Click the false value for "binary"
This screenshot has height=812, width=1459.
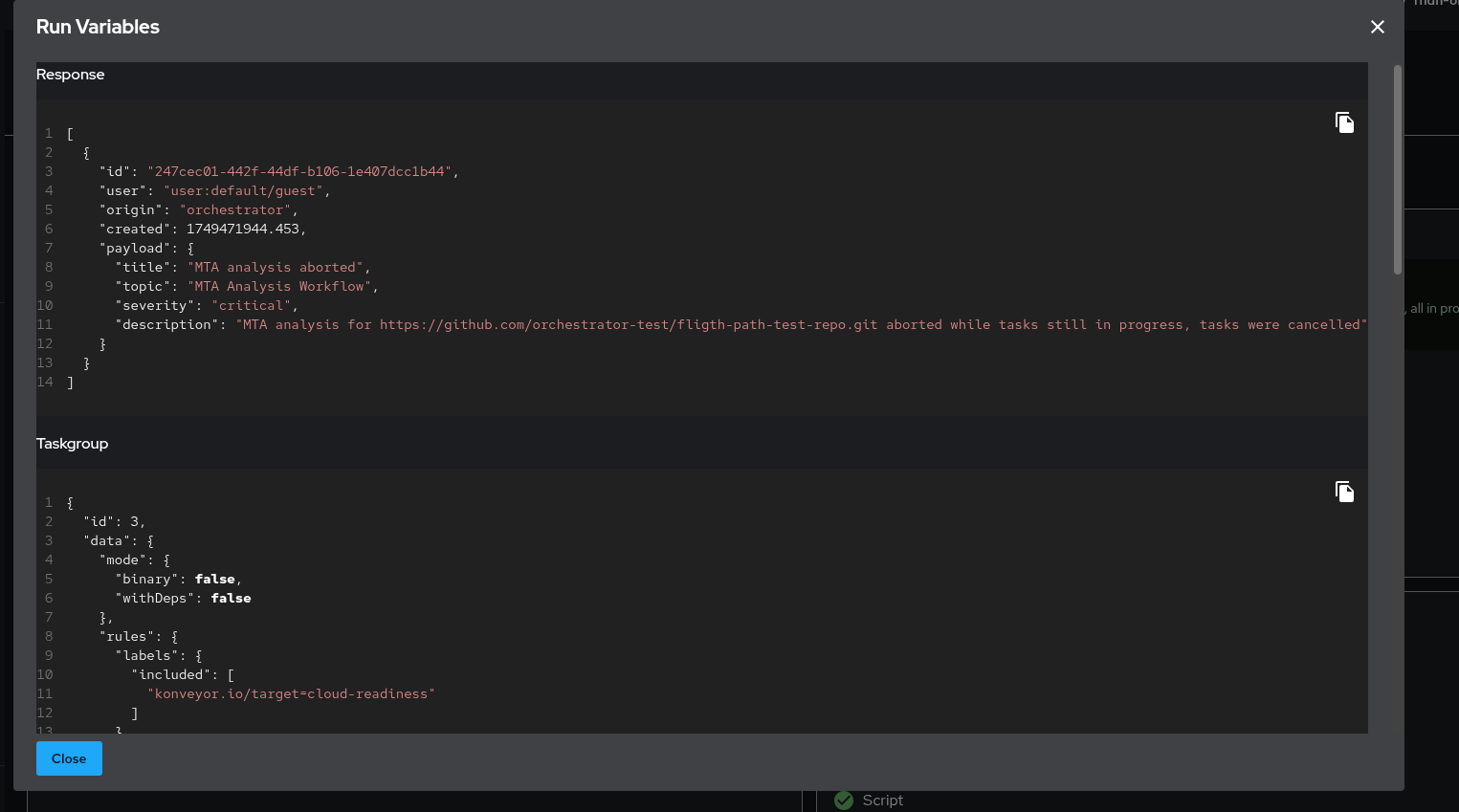tap(214, 580)
